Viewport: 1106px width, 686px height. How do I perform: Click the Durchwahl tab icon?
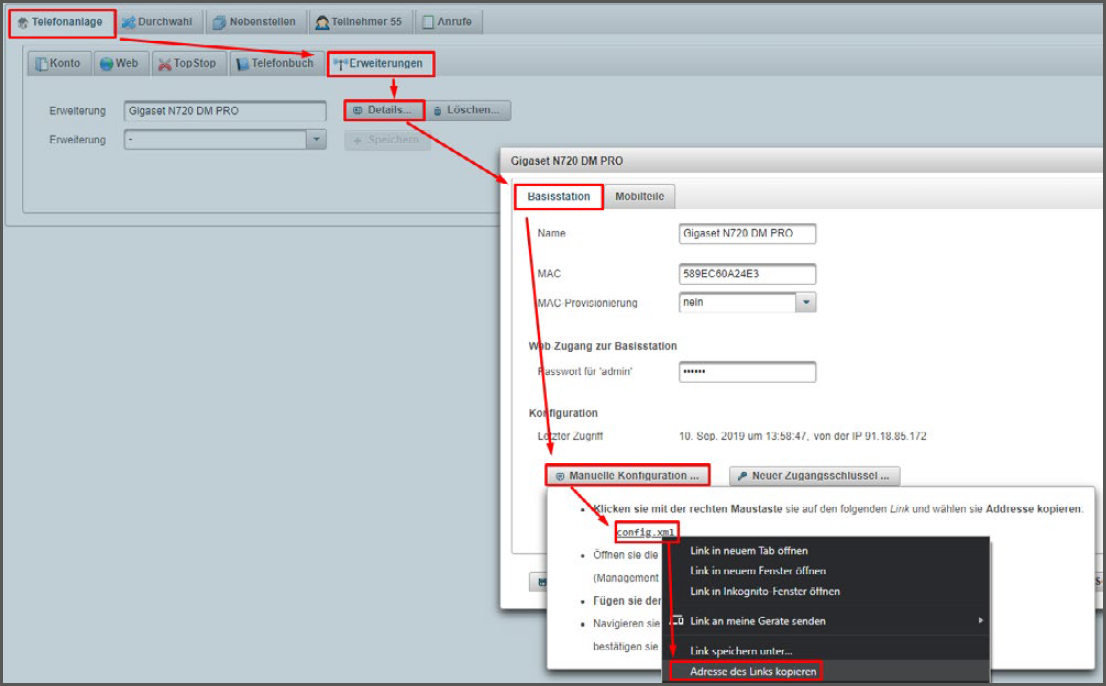128,23
